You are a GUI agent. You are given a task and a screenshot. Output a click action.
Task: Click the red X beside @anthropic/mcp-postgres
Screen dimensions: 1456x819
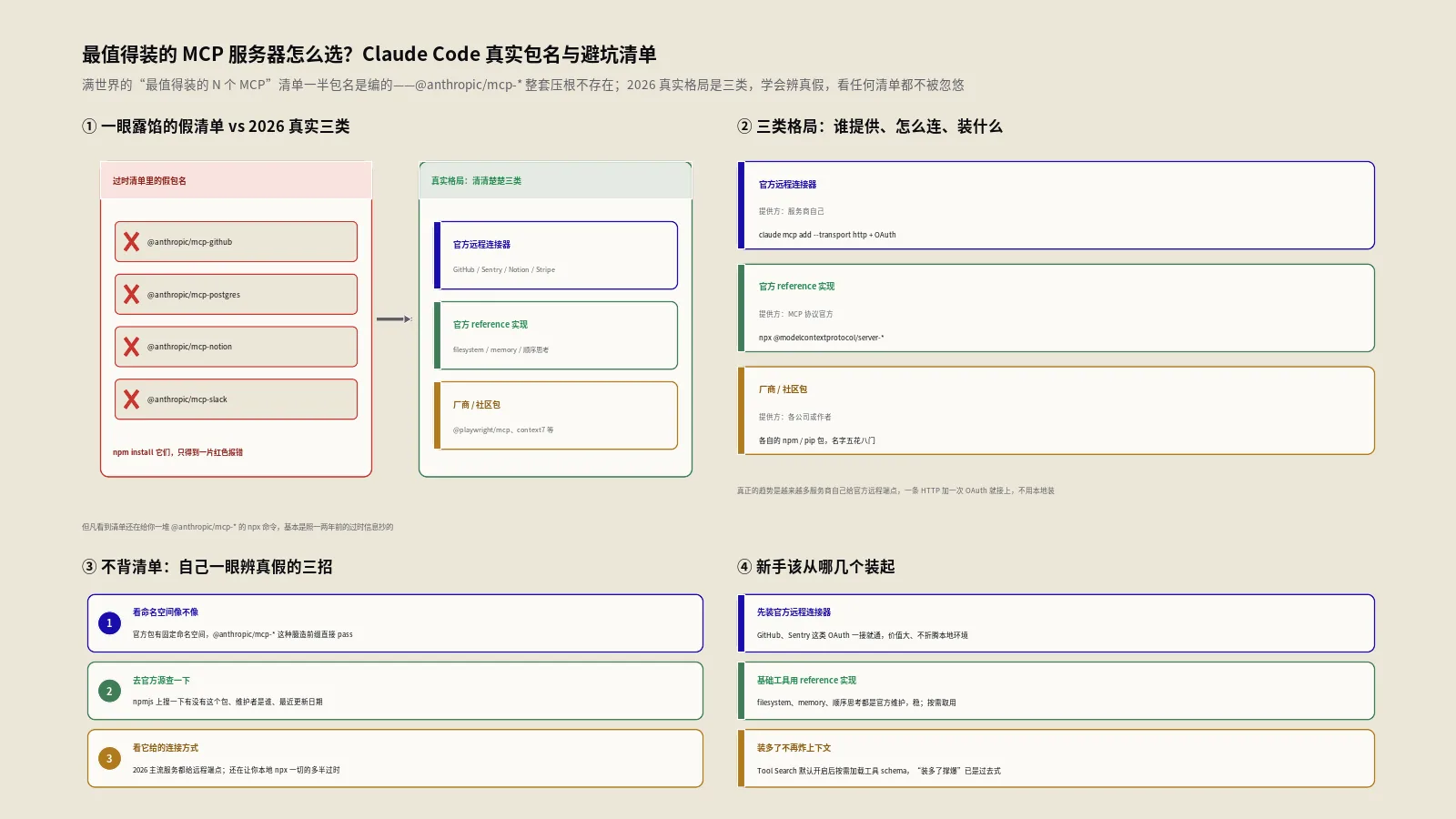click(132, 295)
